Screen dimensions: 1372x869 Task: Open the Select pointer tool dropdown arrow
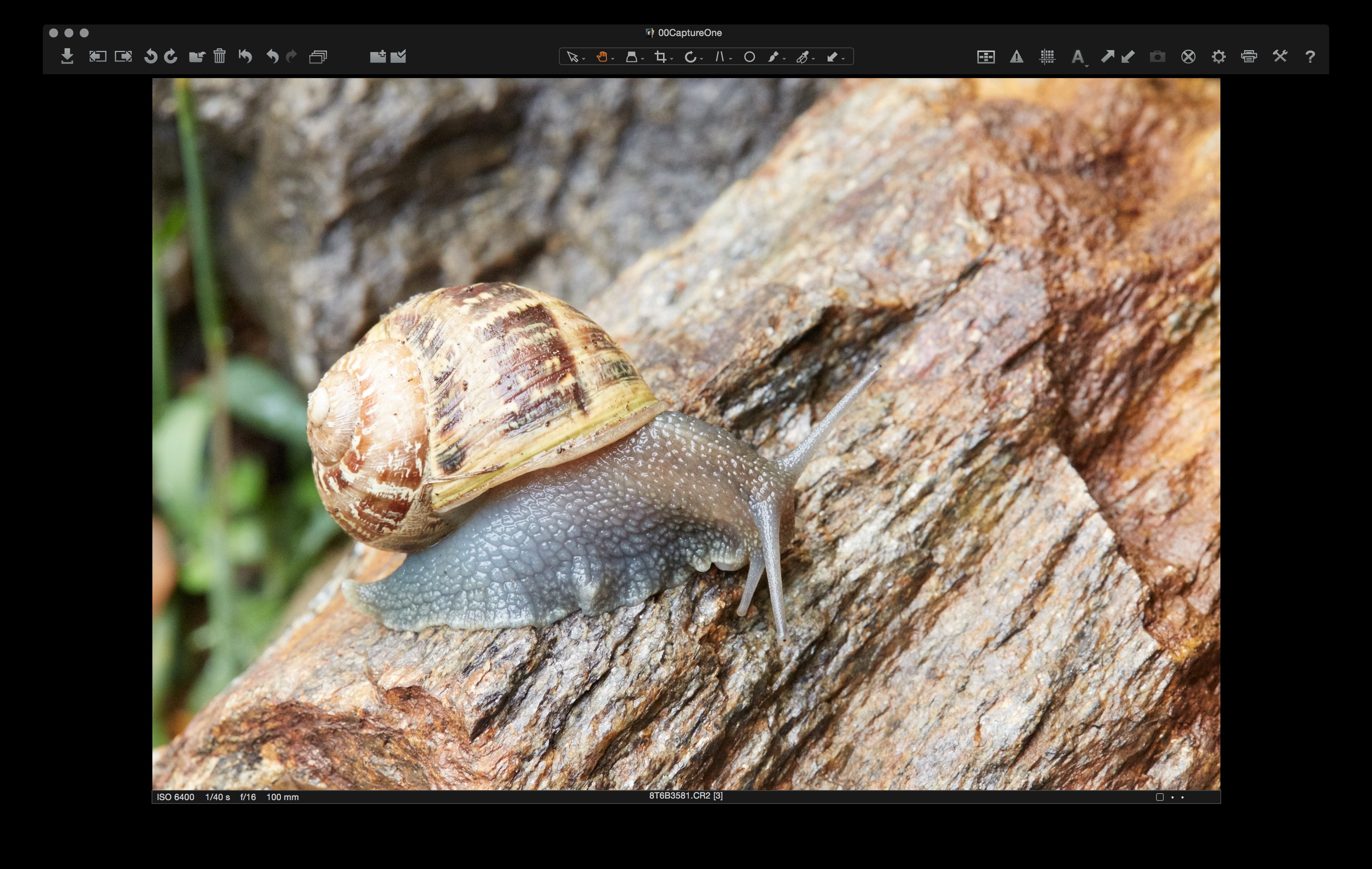(x=584, y=59)
